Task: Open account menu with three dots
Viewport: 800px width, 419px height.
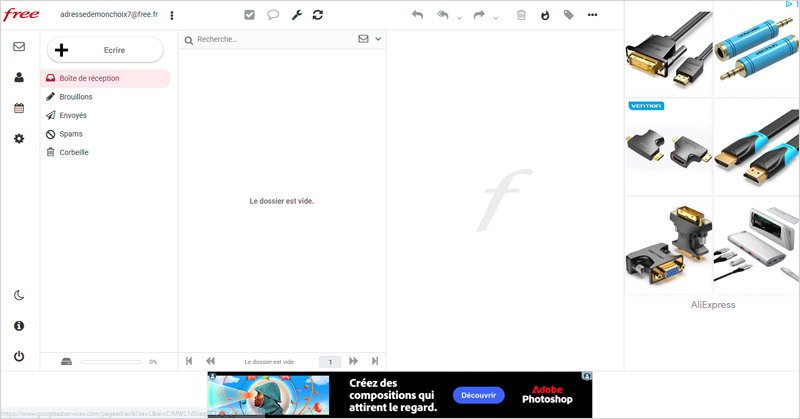Action: click(172, 15)
